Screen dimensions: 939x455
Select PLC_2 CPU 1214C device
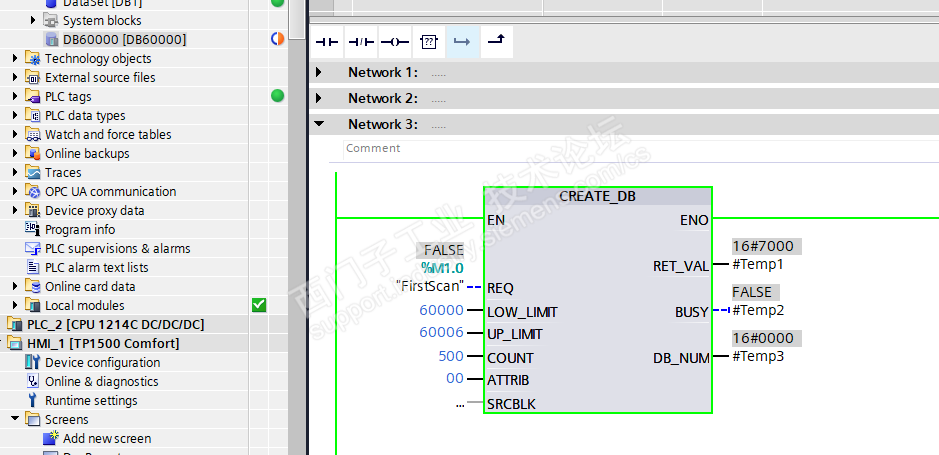coord(116,324)
